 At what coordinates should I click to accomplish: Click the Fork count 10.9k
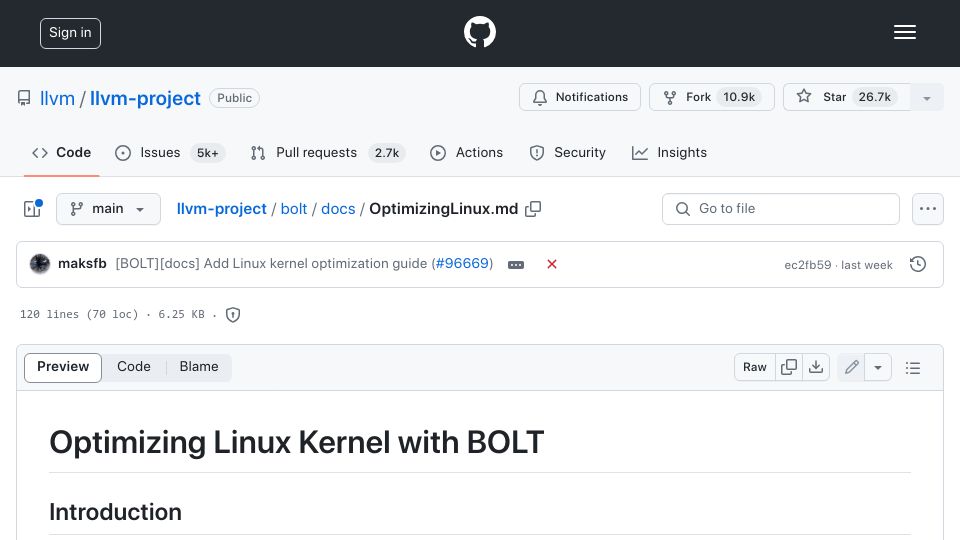tap(739, 97)
